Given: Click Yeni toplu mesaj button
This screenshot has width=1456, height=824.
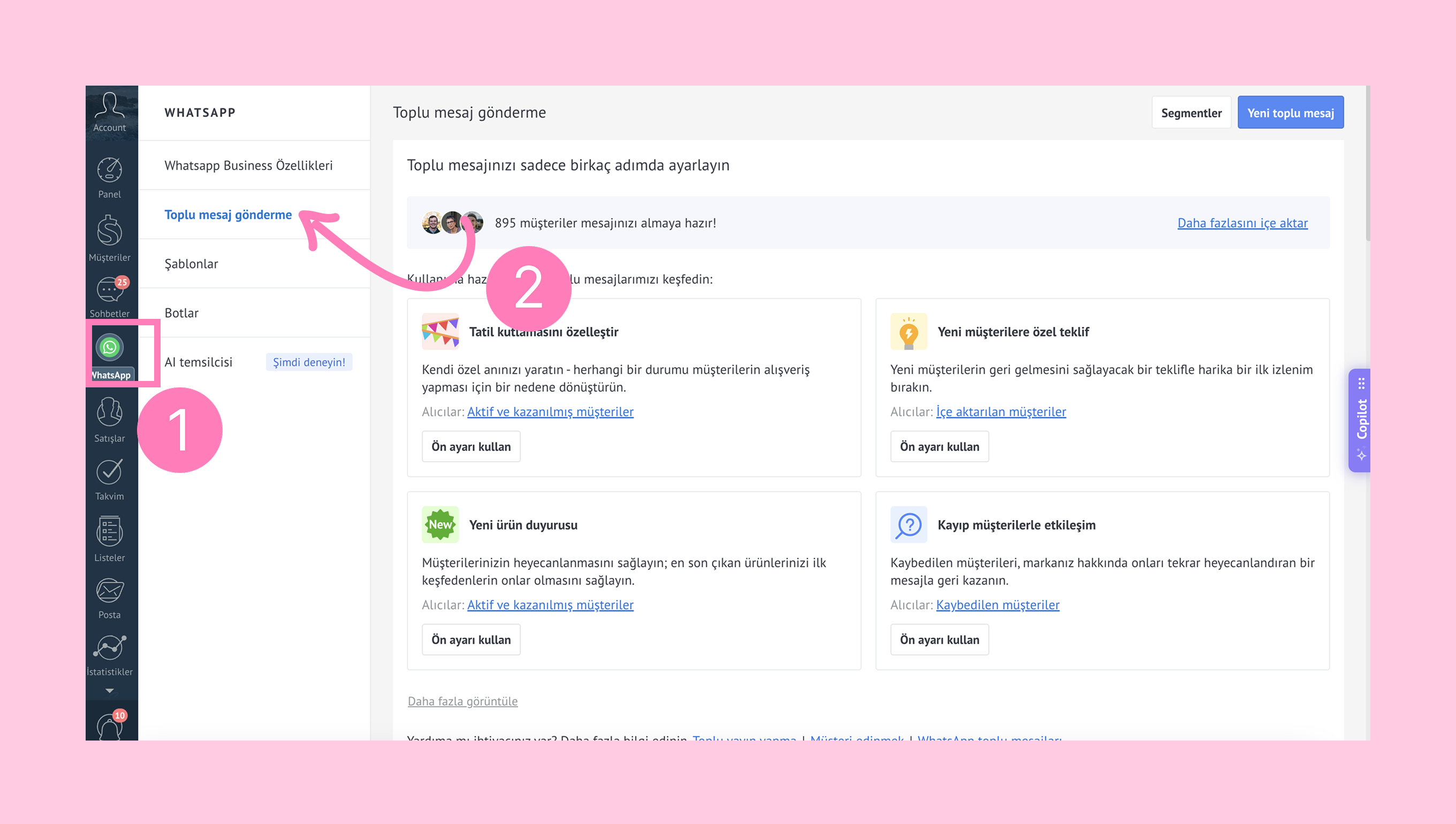Looking at the screenshot, I should point(1290,112).
